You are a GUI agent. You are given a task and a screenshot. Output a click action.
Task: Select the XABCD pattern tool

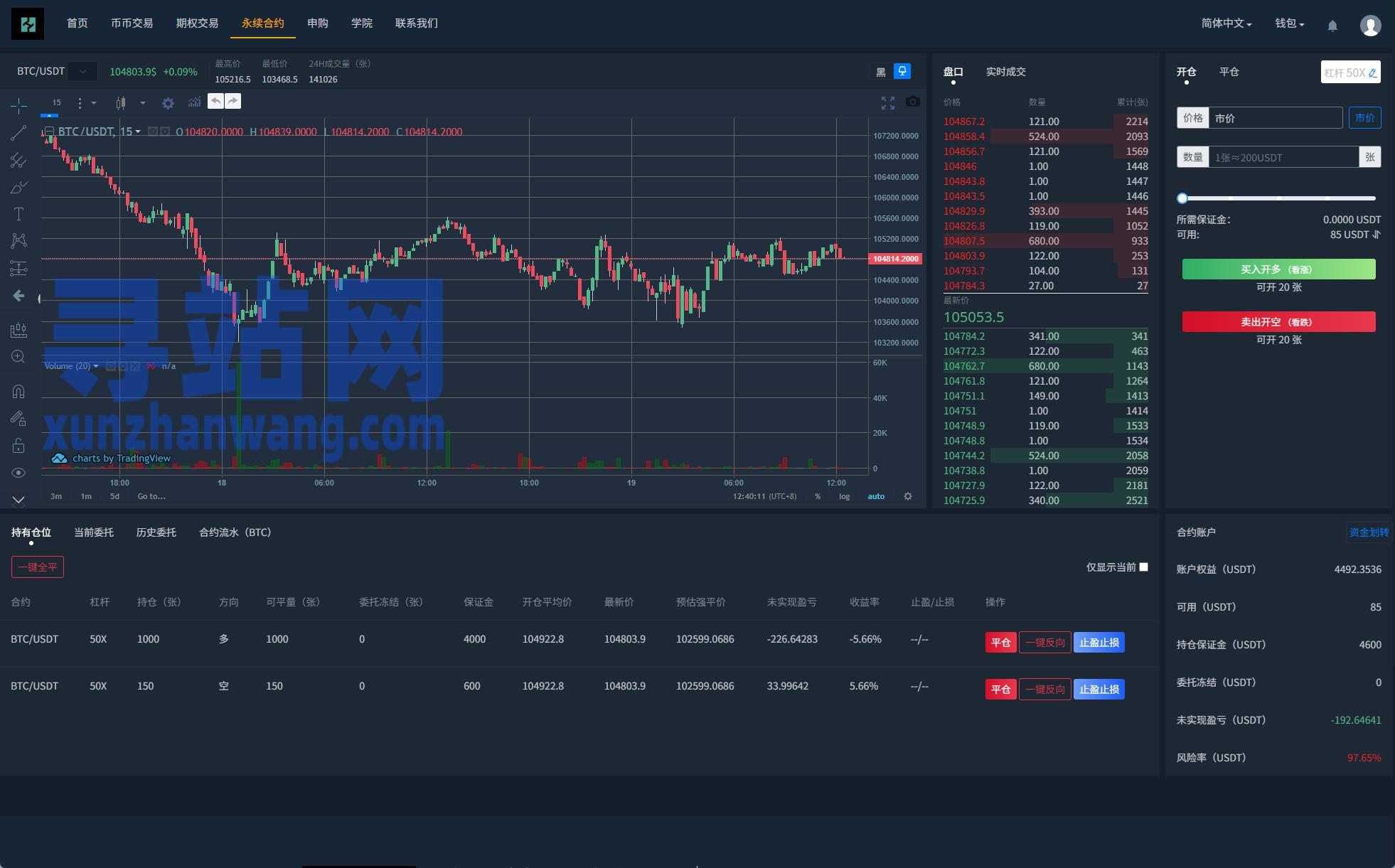18,241
